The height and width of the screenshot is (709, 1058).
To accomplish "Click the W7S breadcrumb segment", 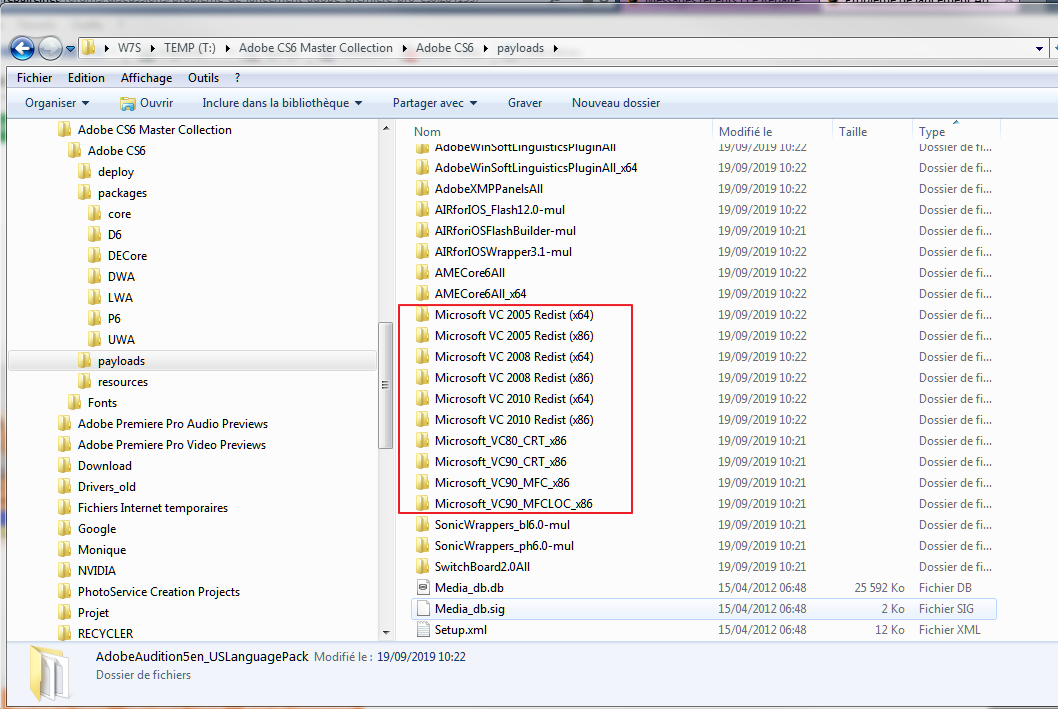I will (130, 48).
